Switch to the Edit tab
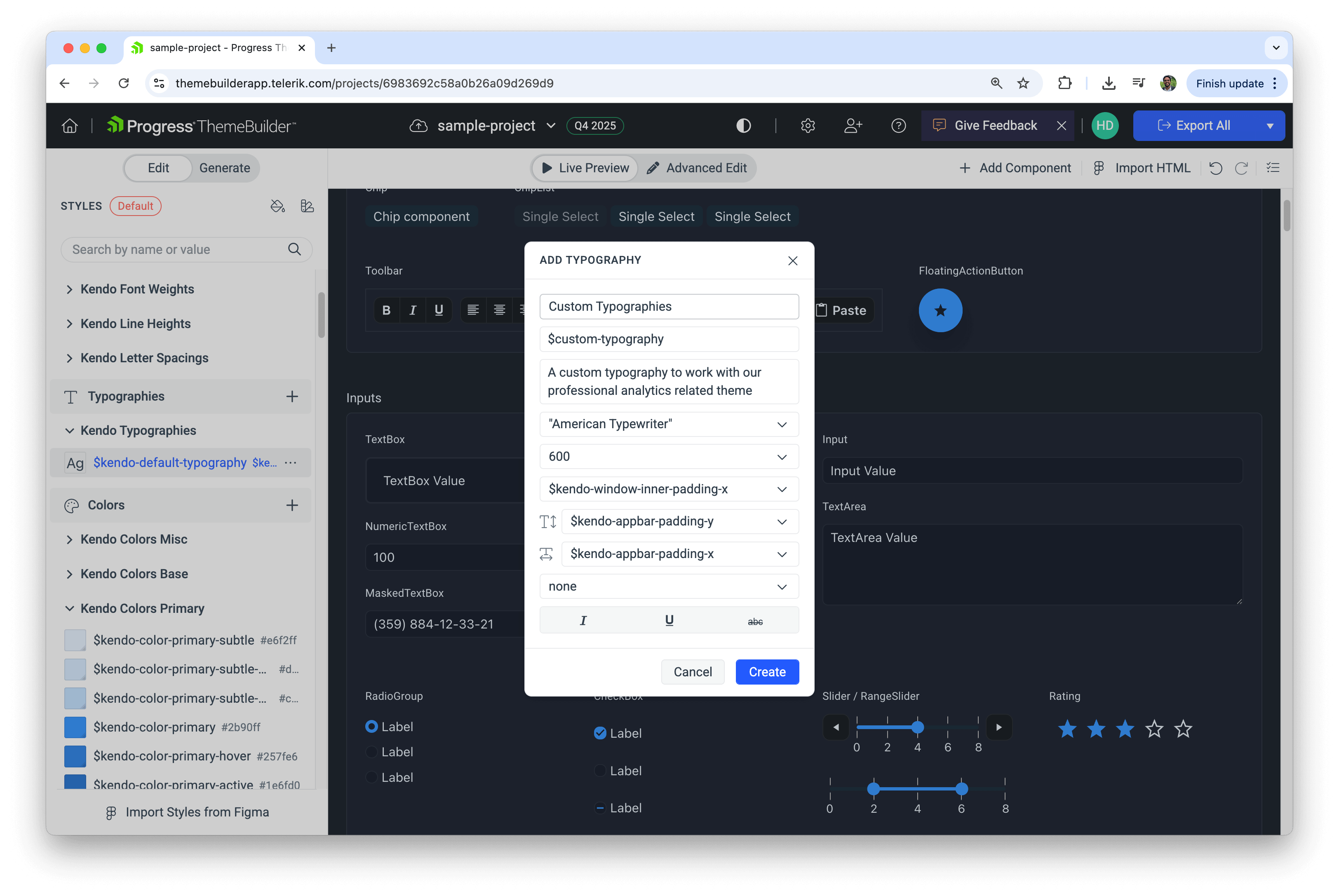This screenshot has height=896, width=1339. [x=158, y=168]
